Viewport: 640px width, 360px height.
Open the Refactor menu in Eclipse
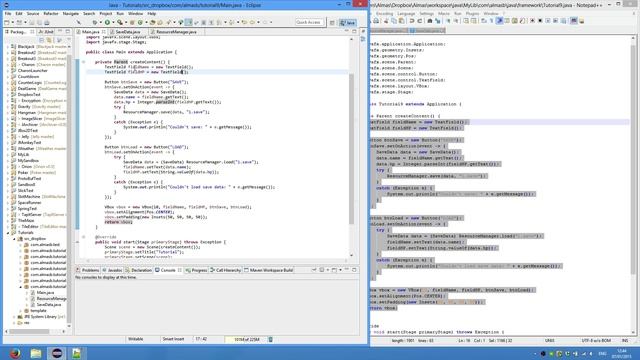pos(51,14)
